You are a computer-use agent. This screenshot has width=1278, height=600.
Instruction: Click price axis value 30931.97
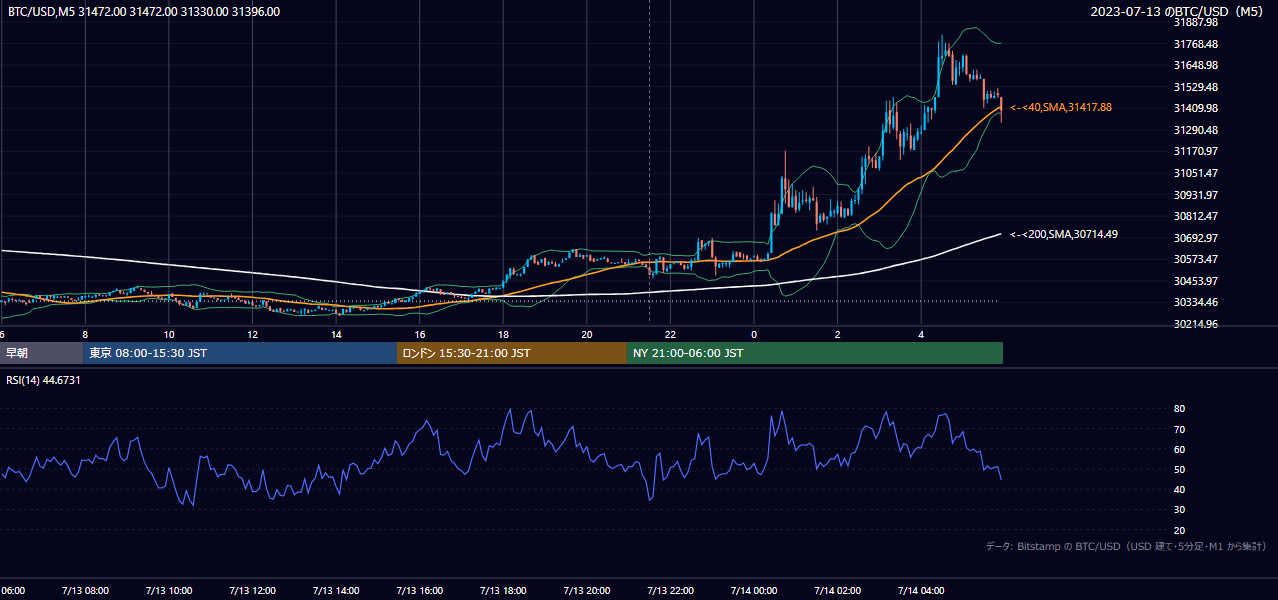1196,195
